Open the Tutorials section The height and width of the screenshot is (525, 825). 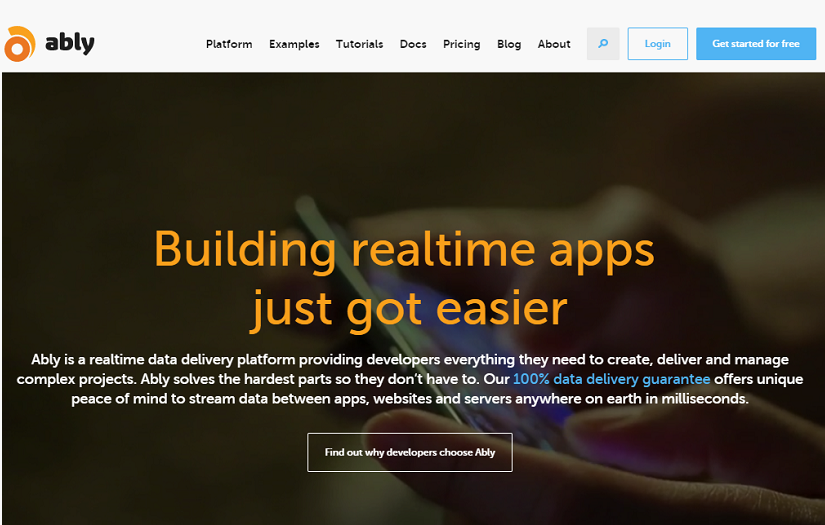point(359,44)
